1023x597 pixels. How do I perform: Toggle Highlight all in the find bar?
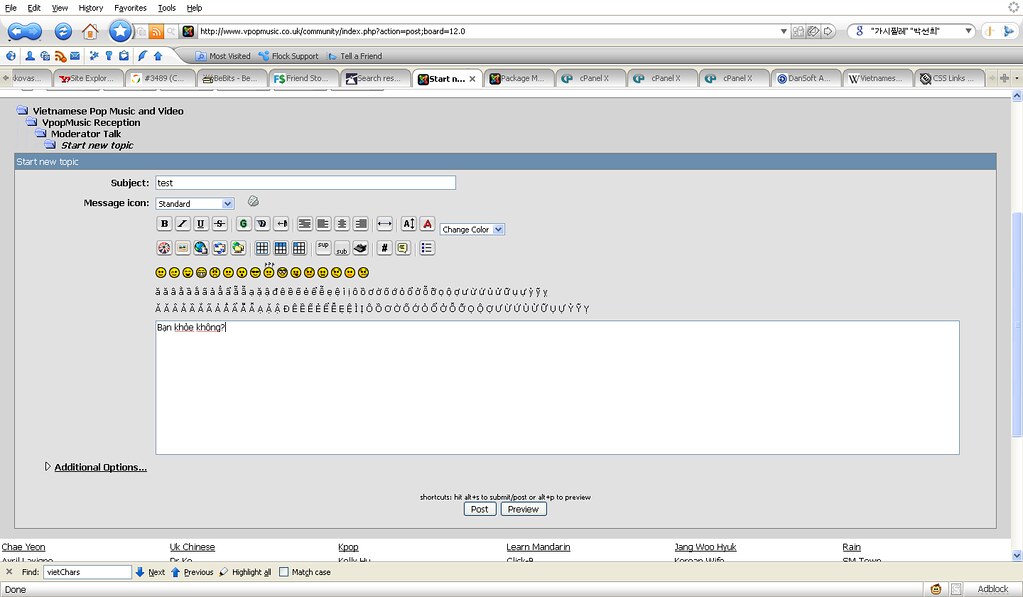[x=245, y=572]
